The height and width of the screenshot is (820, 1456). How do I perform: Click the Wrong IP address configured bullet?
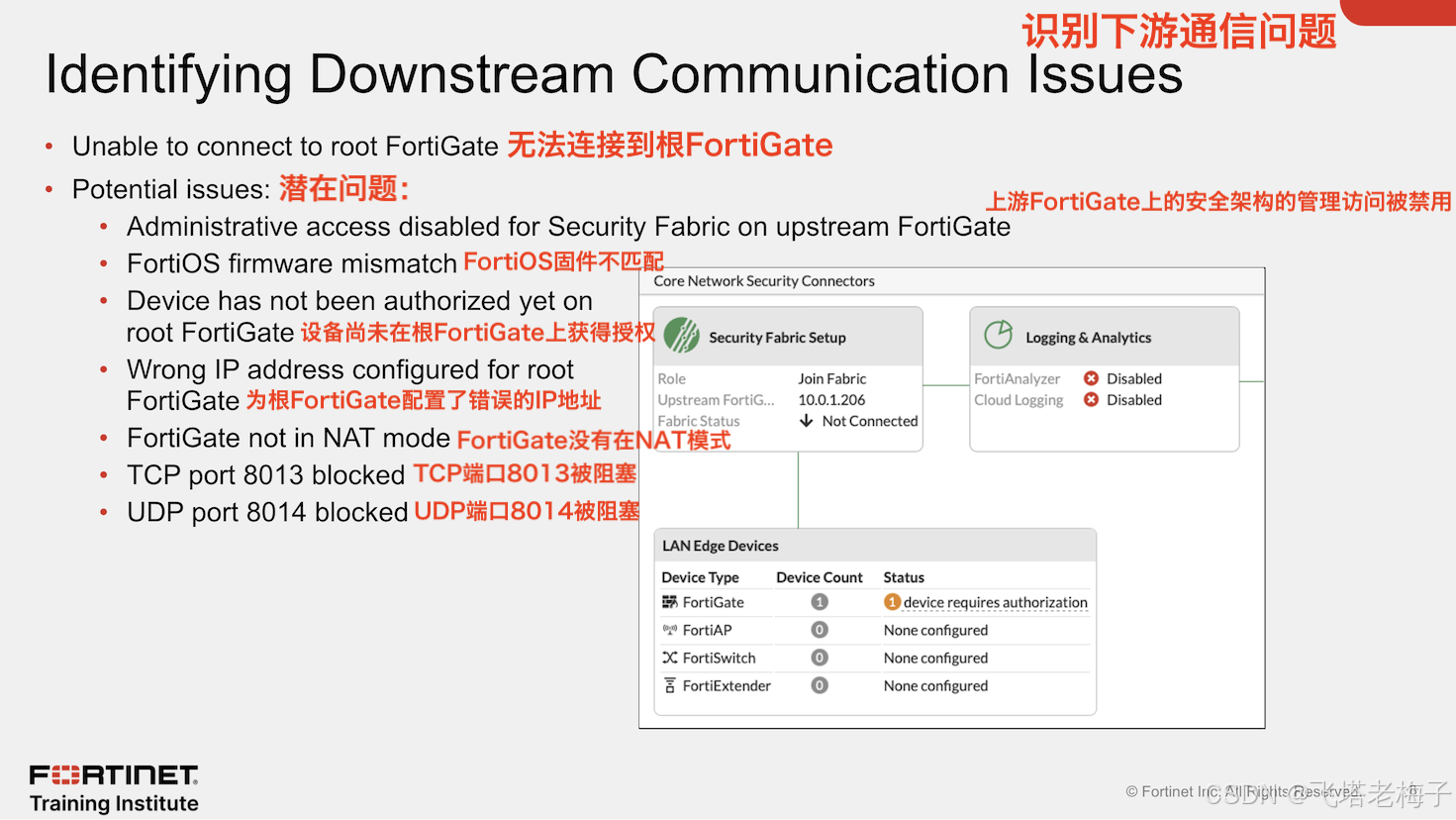point(350,385)
